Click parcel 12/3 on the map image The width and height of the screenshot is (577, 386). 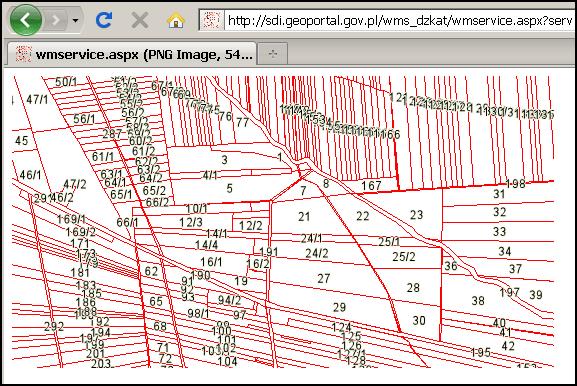[x=191, y=222]
